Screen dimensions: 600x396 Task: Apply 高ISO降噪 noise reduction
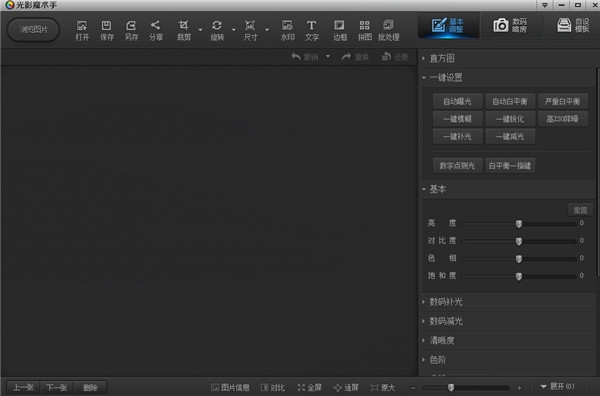pyautogui.click(x=562, y=119)
